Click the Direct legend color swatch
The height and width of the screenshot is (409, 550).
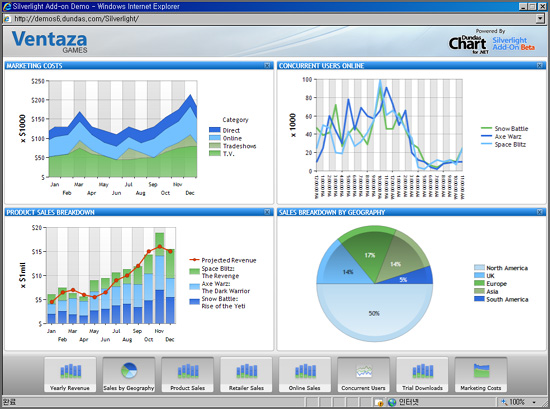(215, 130)
